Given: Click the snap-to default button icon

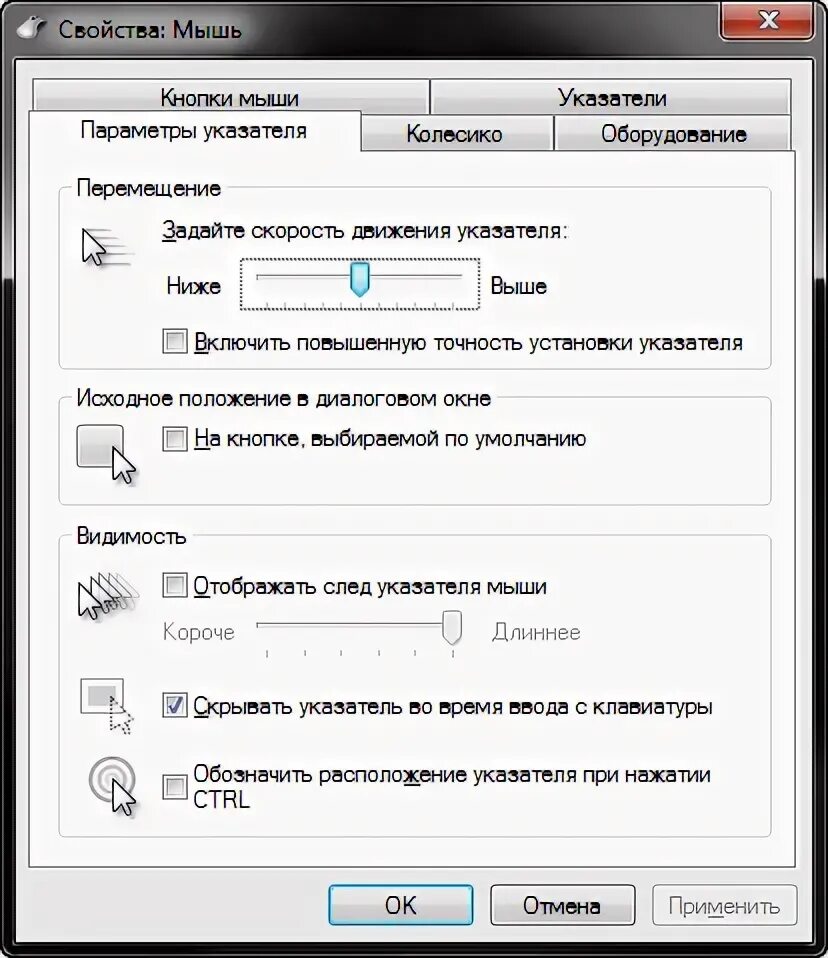Looking at the screenshot, I should point(106,454).
